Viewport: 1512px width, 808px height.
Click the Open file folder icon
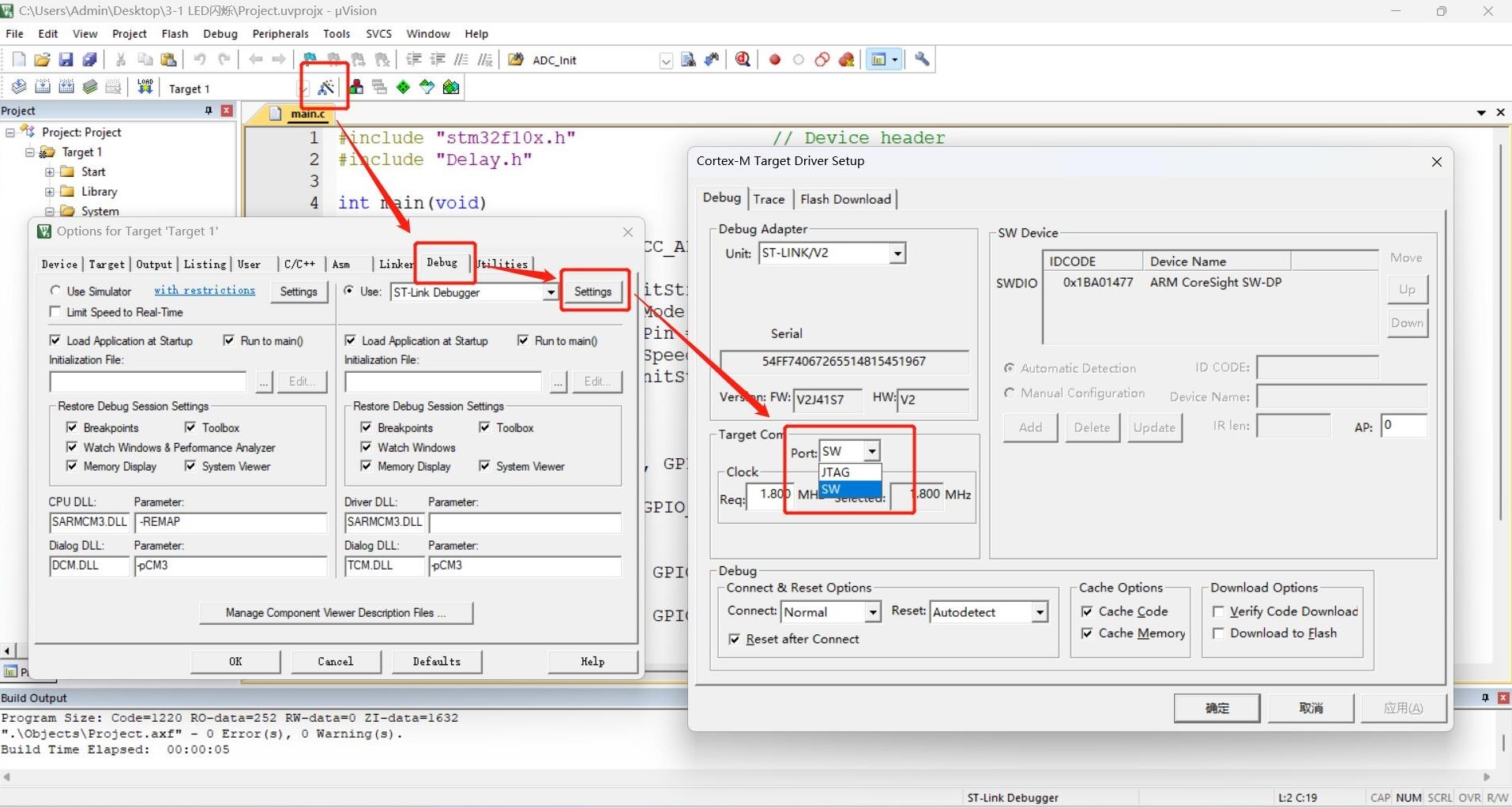click(43, 60)
